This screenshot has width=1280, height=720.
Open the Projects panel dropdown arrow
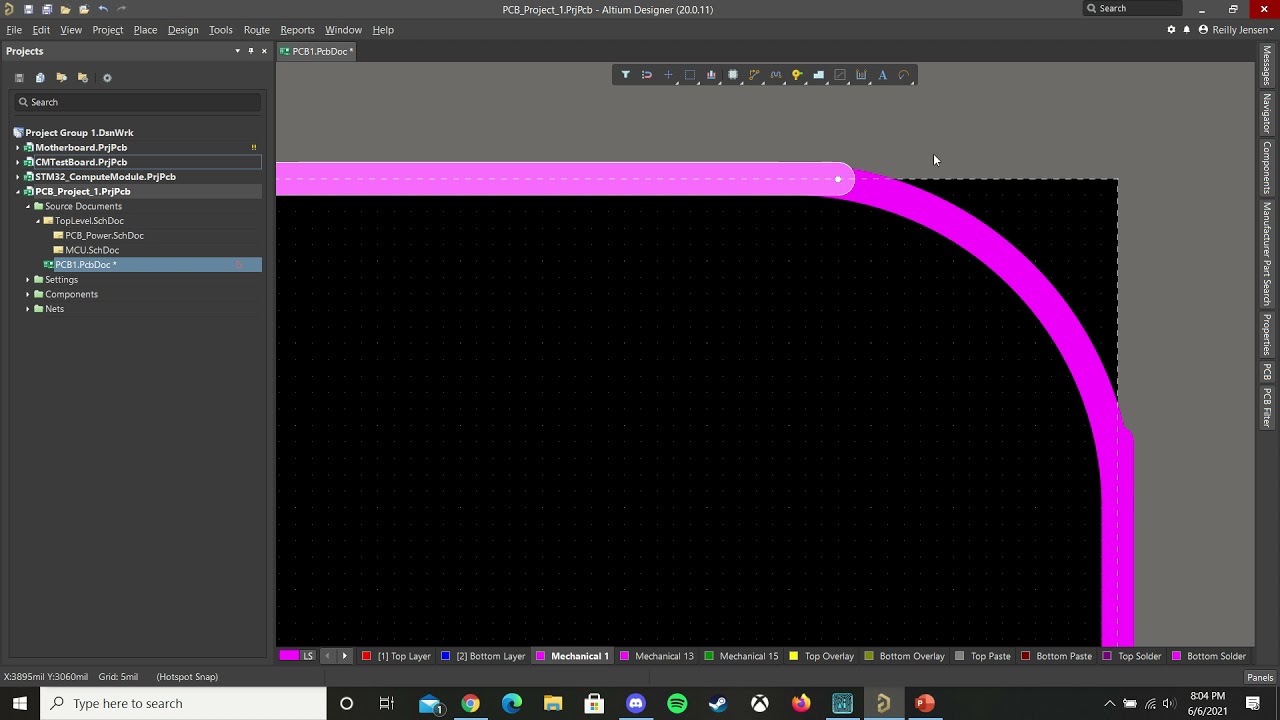(238, 51)
